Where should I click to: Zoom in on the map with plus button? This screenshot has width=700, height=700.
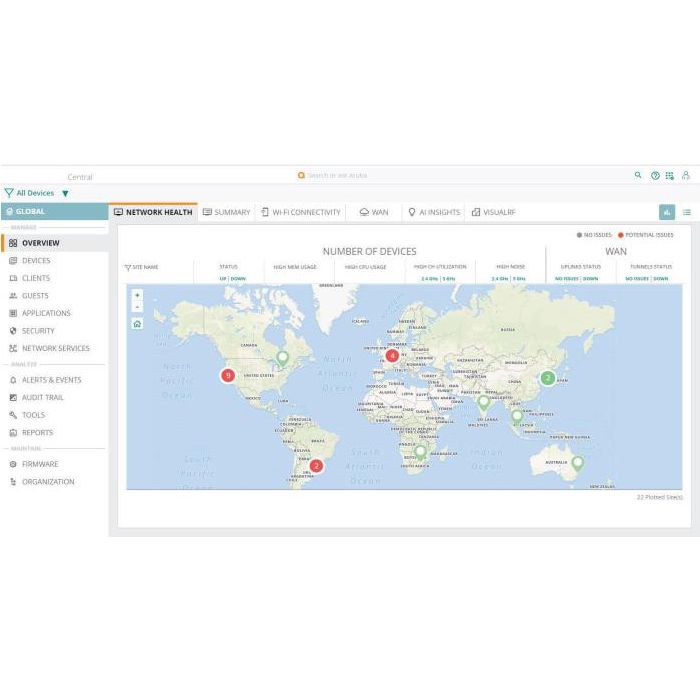point(137,295)
